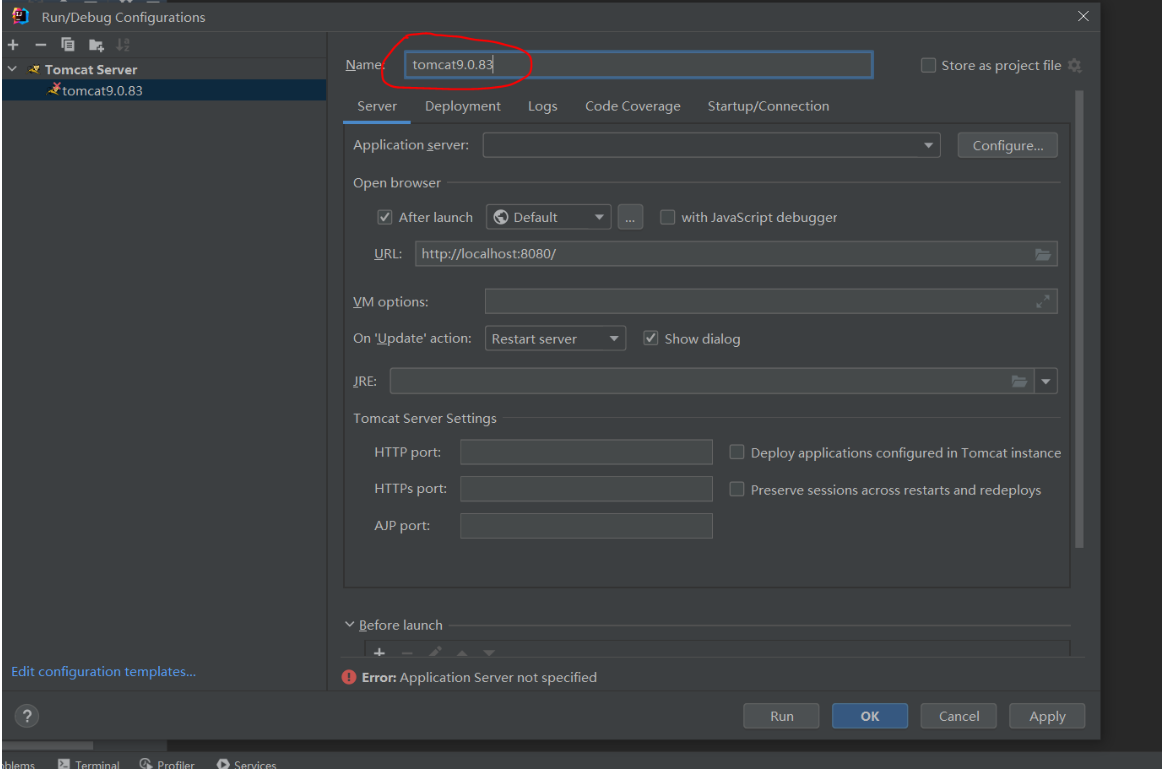Sort configurations alphabetically
The width and height of the screenshot is (1174, 775).
coord(123,45)
